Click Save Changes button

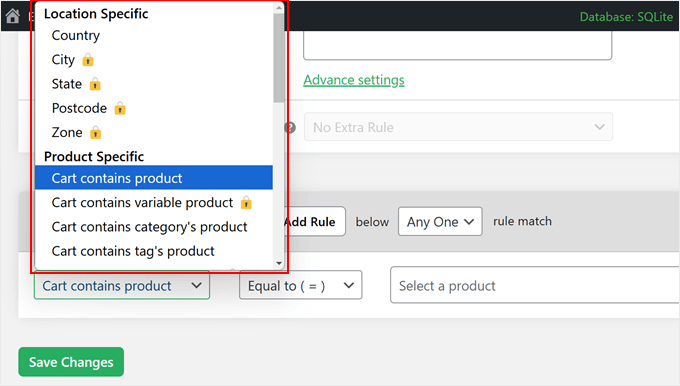[x=71, y=362]
